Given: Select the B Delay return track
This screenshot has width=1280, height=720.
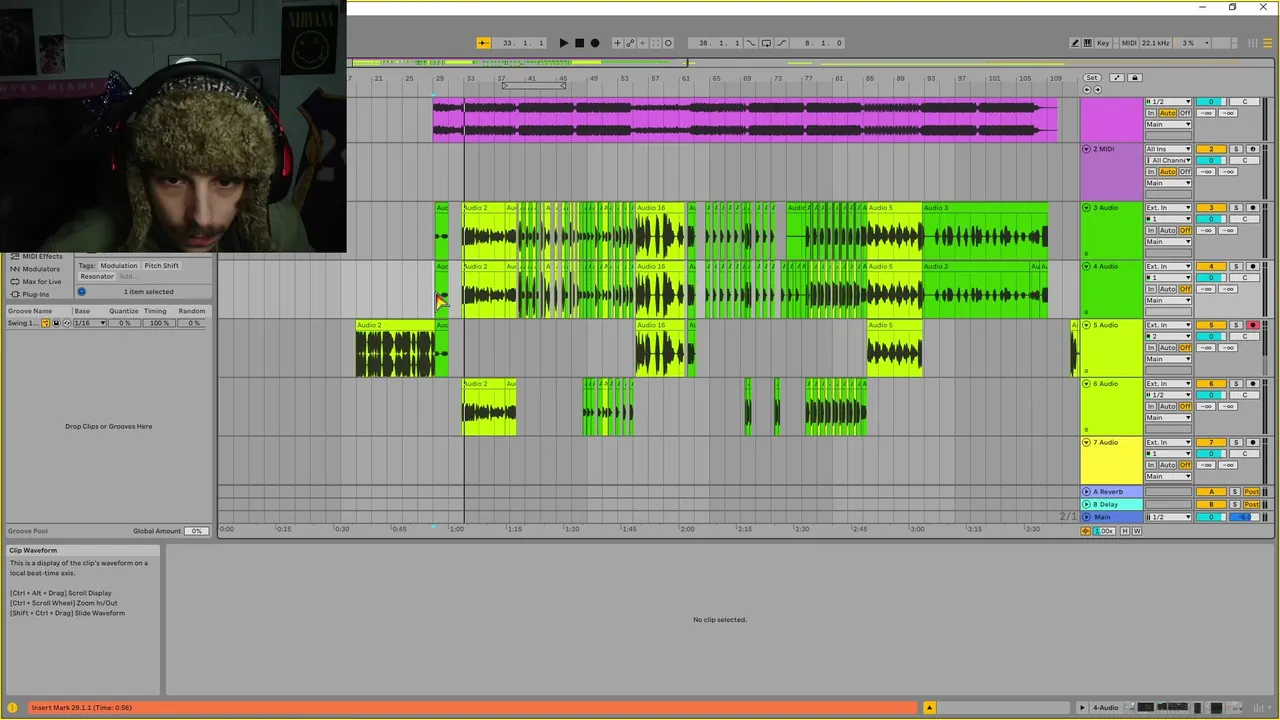Looking at the screenshot, I should pos(1111,504).
